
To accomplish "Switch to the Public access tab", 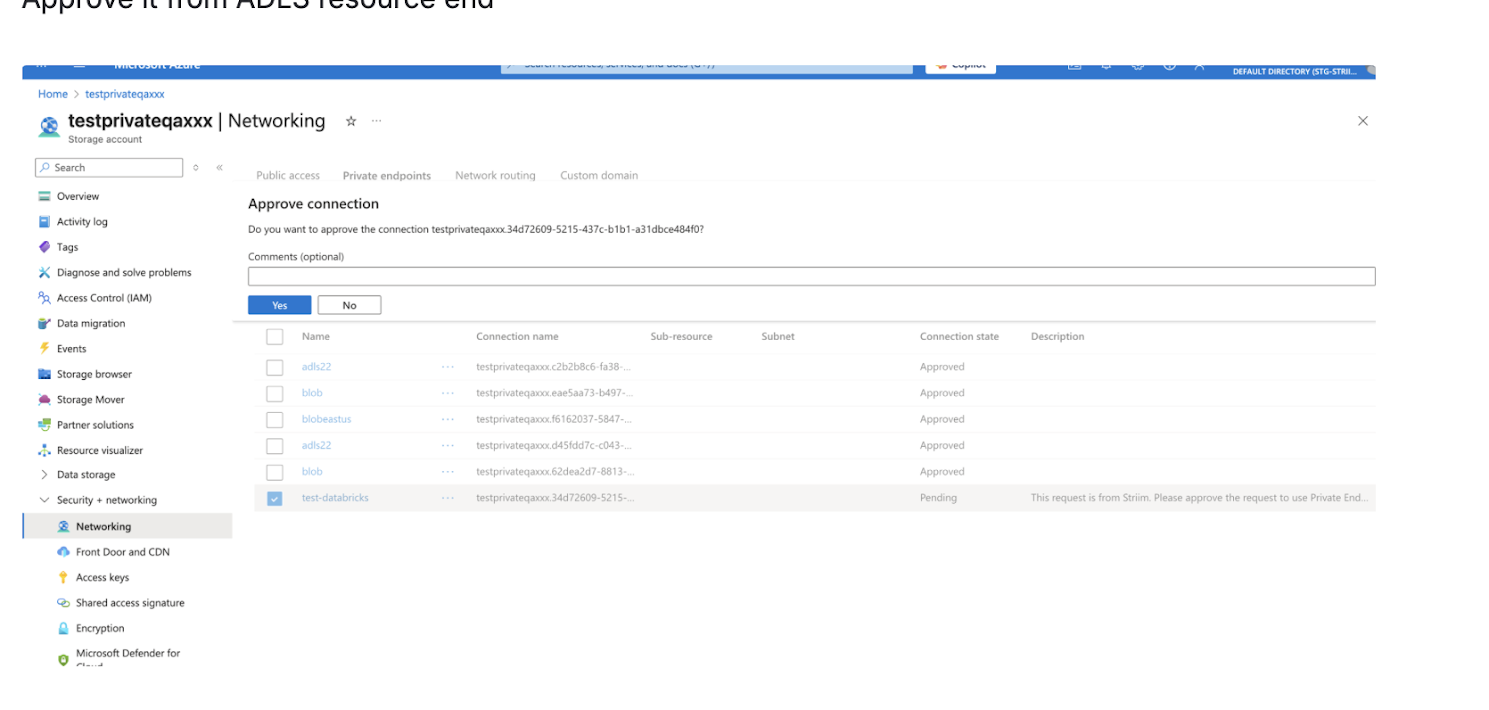I will (x=287, y=175).
